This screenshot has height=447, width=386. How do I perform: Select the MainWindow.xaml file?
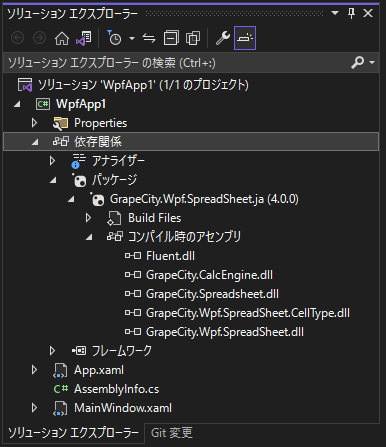point(123,408)
